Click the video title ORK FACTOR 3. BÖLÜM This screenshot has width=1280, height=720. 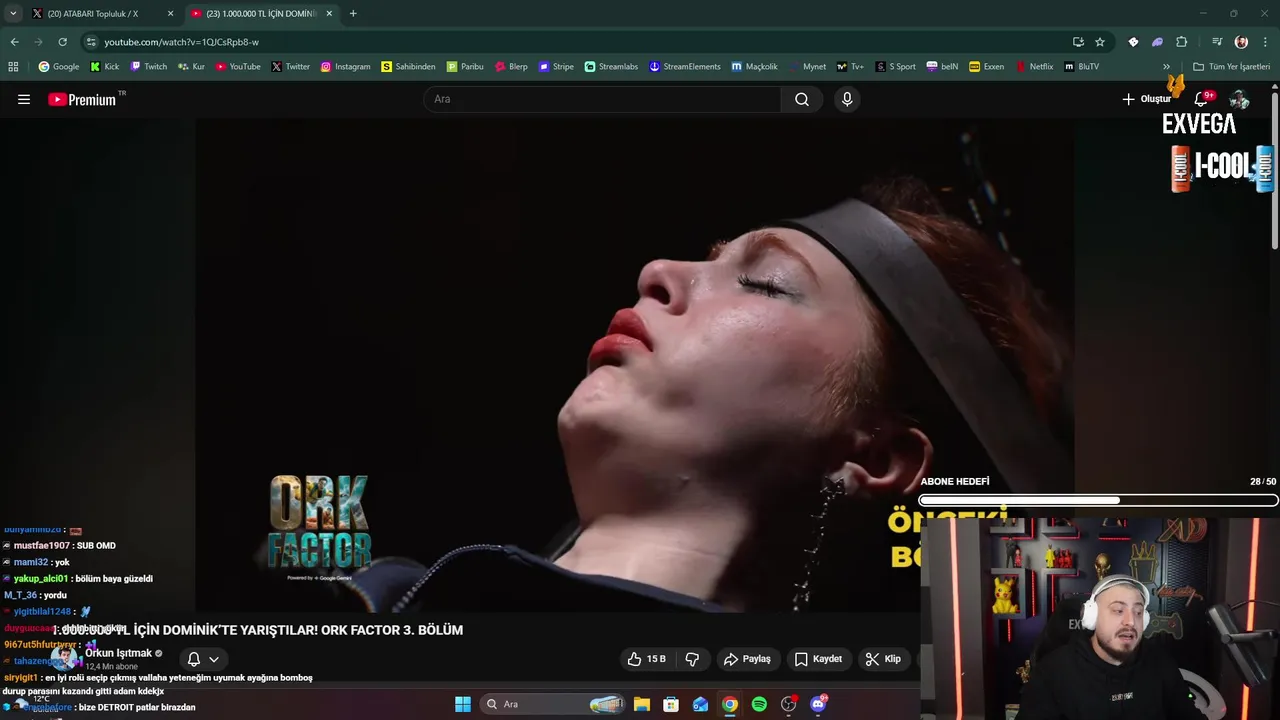[x=258, y=630]
